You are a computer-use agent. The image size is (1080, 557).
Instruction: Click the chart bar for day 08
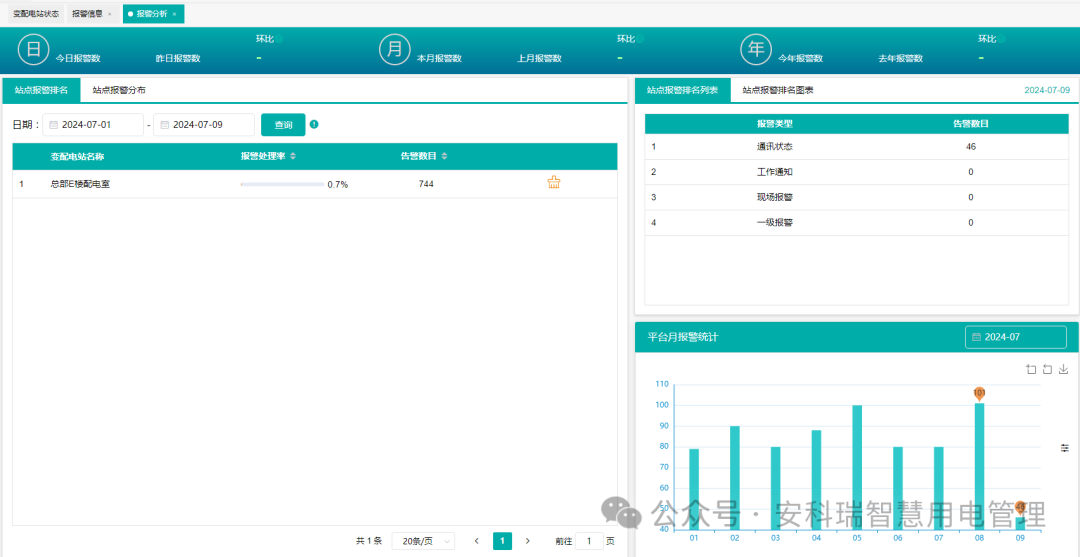(x=979, y=466)
